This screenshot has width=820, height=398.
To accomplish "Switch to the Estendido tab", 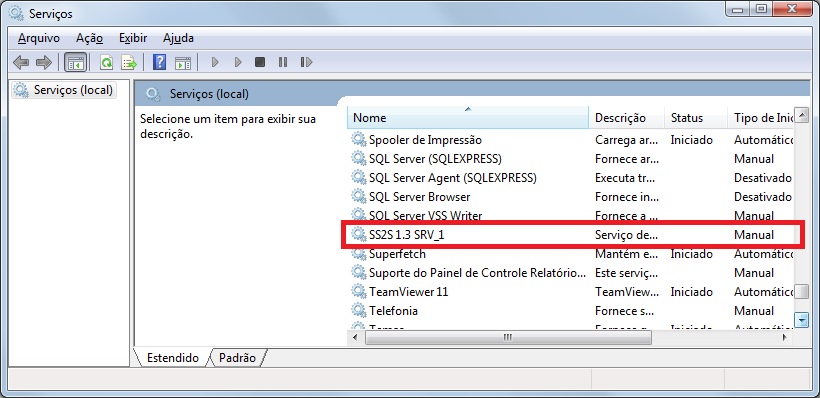I will (x=173, y=358).
